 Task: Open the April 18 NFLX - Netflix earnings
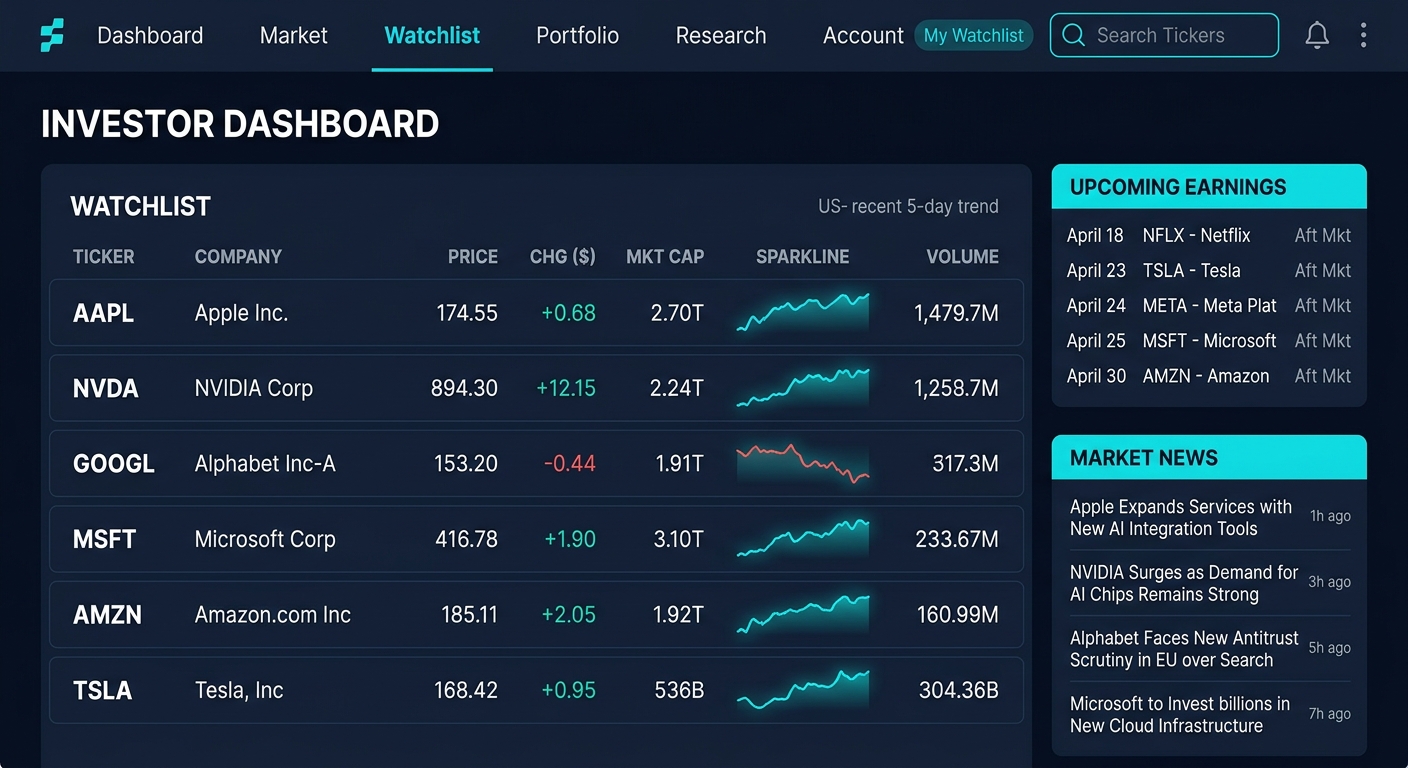click(1209, 236)
